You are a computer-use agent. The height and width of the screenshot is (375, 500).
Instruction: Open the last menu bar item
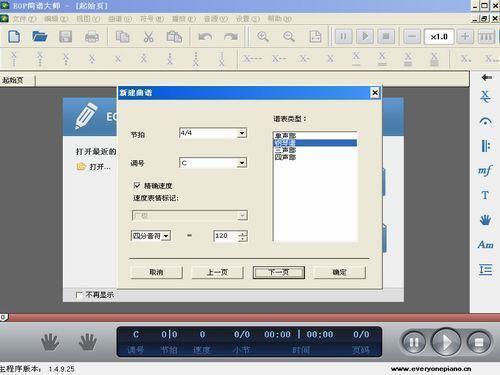280,19
